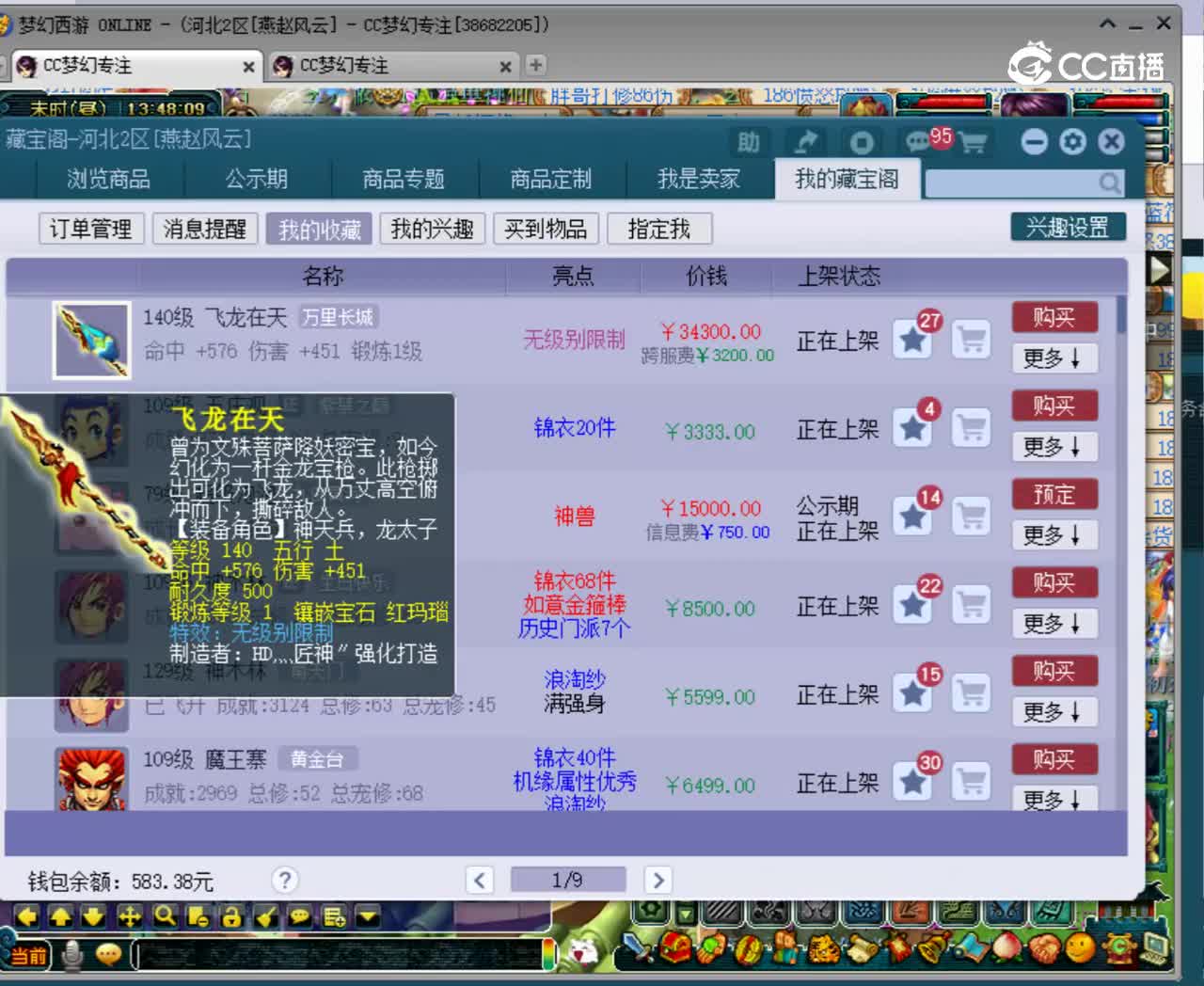Image resolution: width=1204 pixels, height=986 pixels.
Task: Favorite star for the 140级 飞龙在天 listing
Action: pos(912,339)
